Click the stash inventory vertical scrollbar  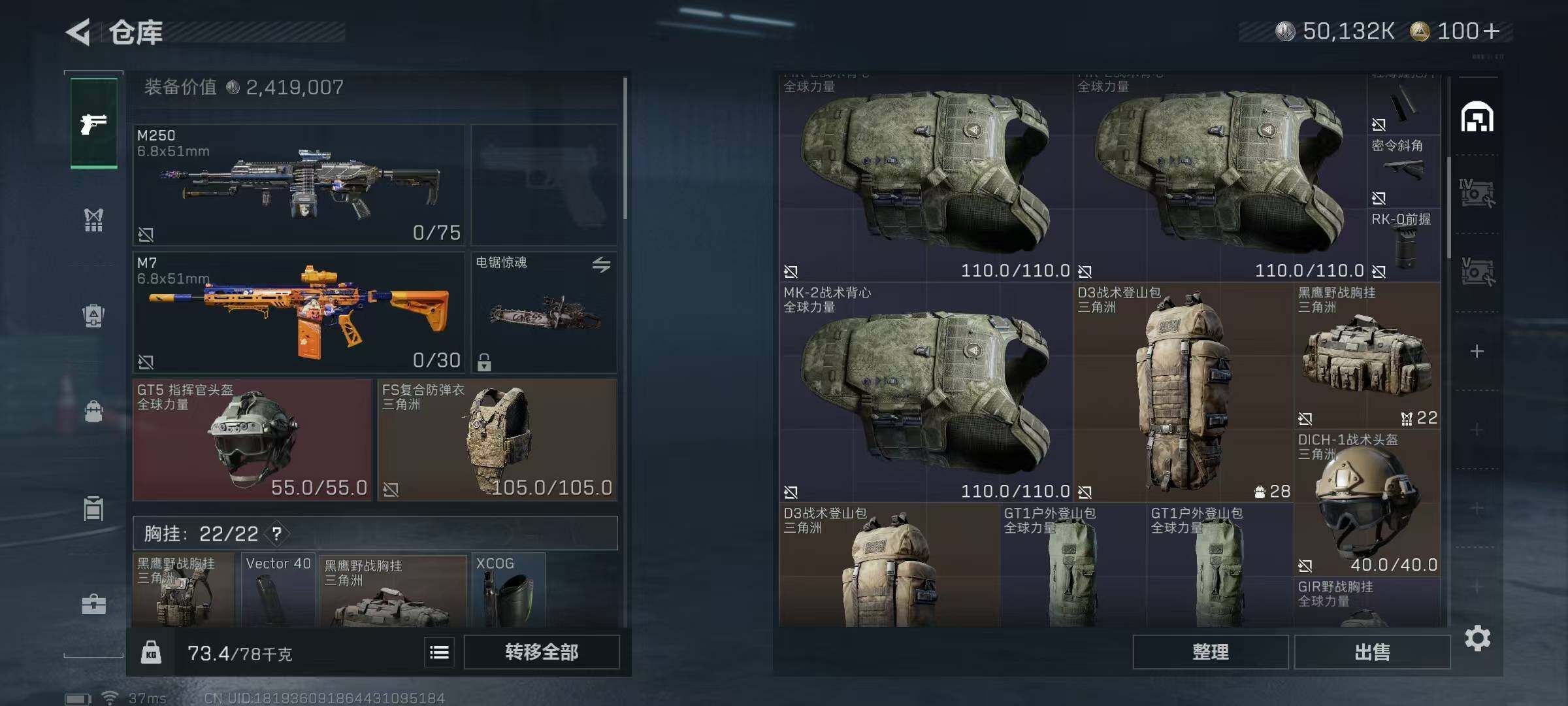tap(1449, 207)
